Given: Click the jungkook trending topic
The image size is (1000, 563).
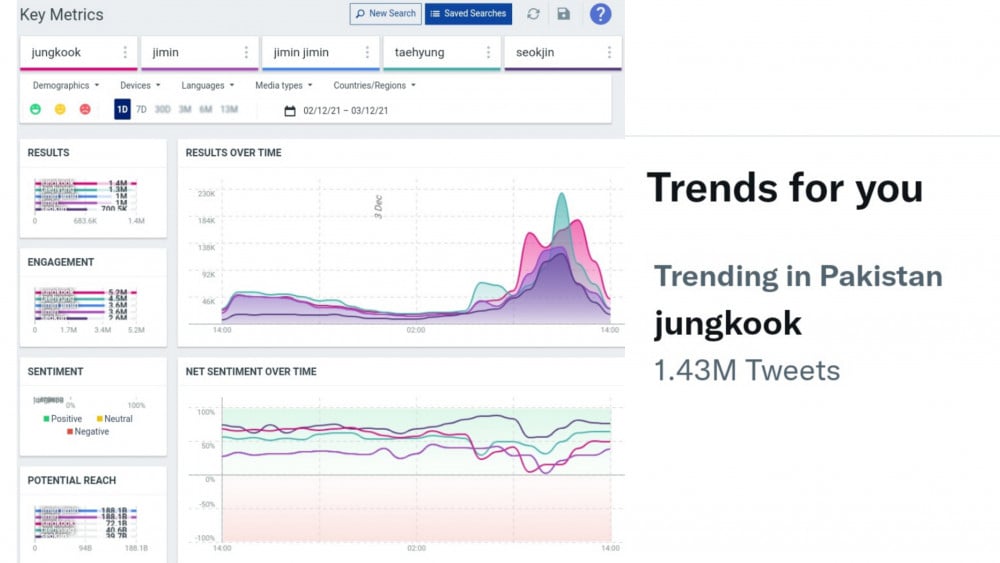Looking at the screenshot, I should [727, 323].
